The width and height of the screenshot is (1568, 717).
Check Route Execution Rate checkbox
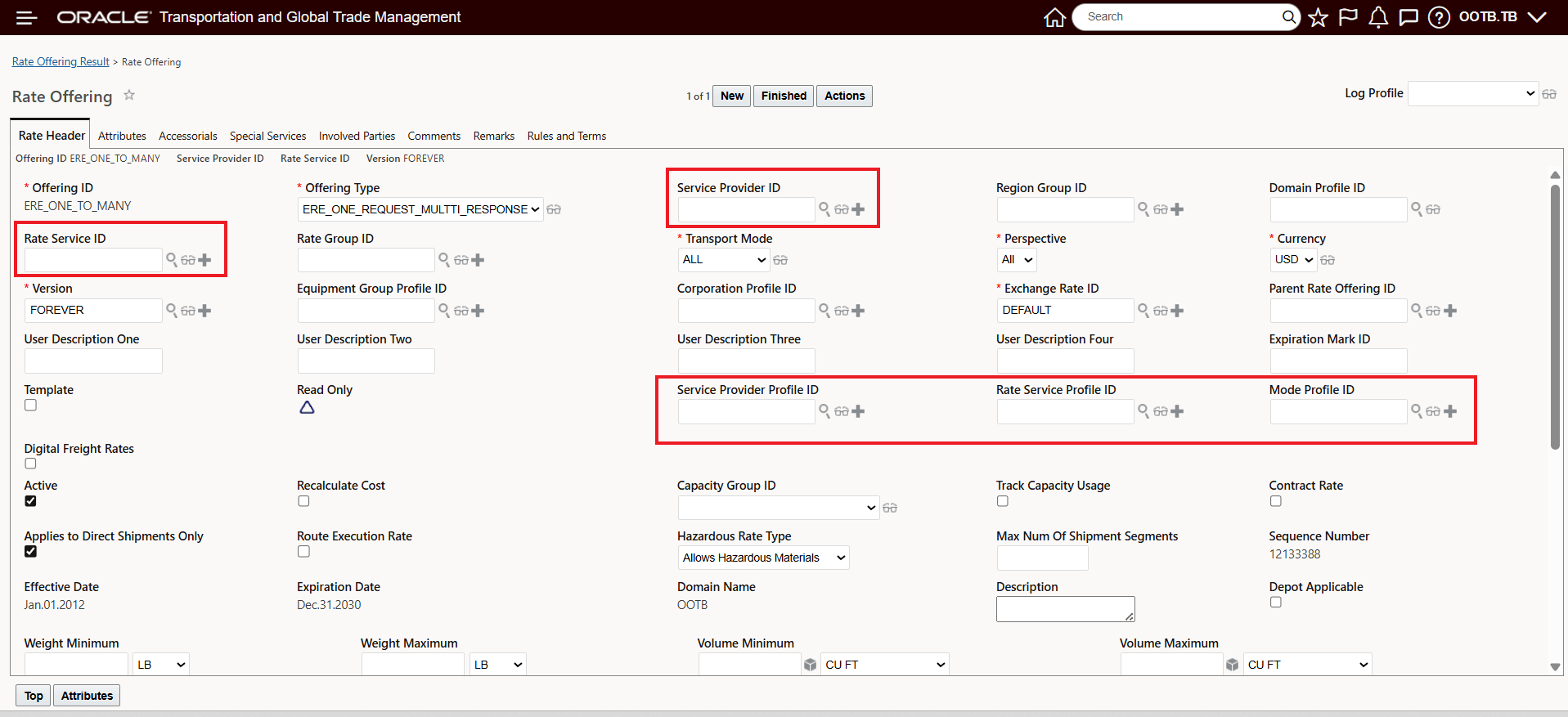(x=303, y=552)
